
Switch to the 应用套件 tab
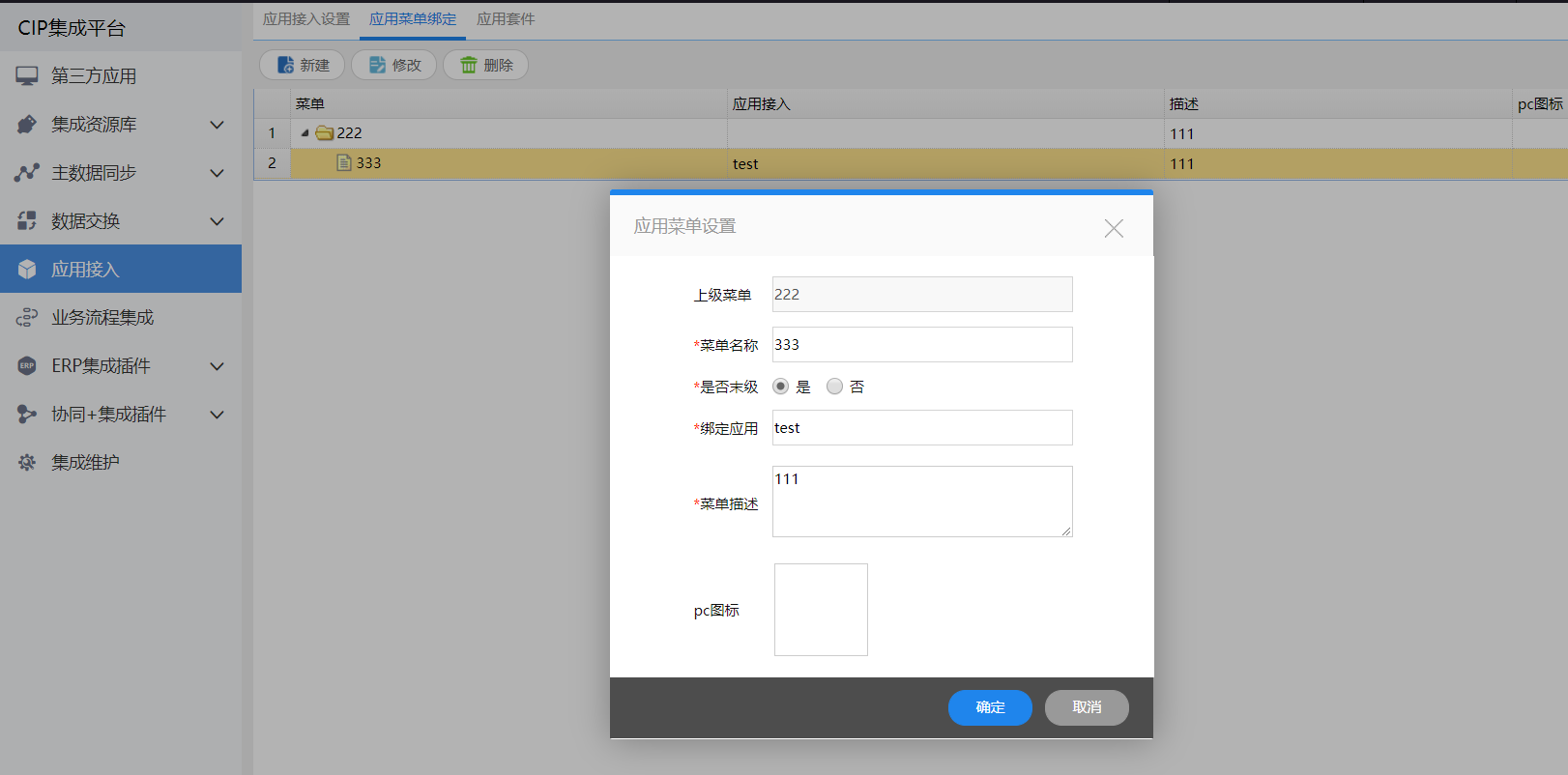click(x=506, y=19)
